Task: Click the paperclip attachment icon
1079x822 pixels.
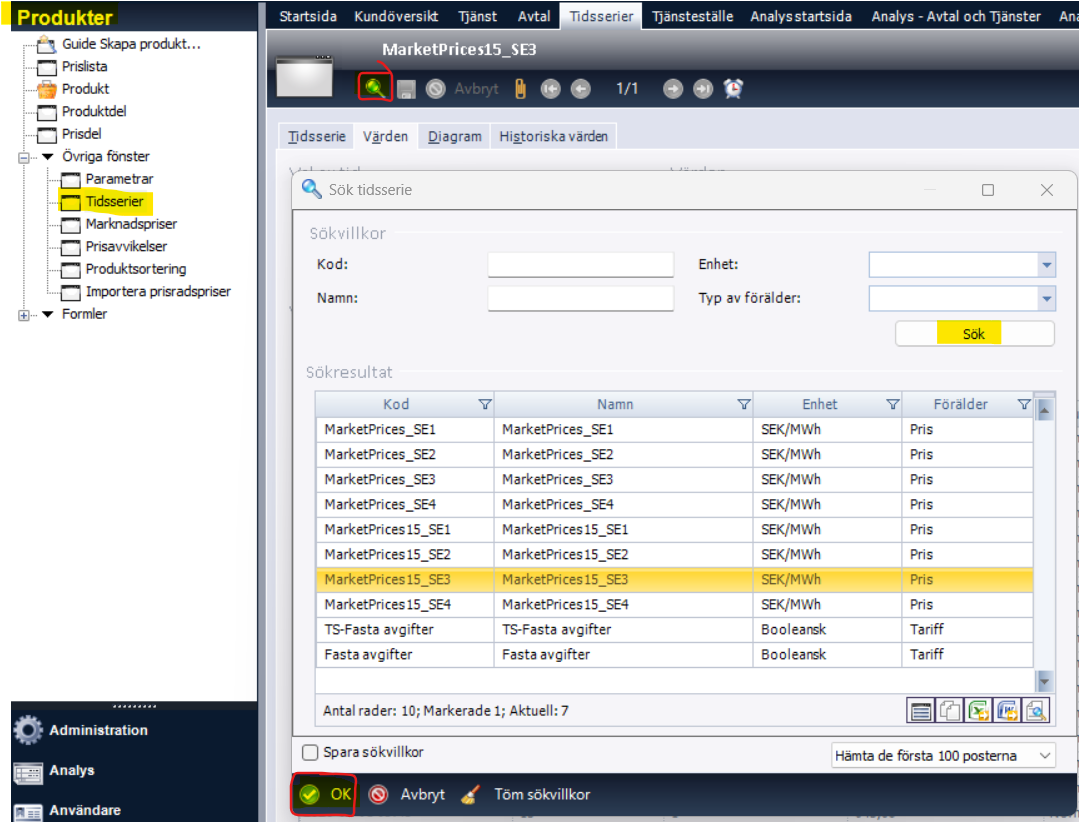Action: point(520,89)
